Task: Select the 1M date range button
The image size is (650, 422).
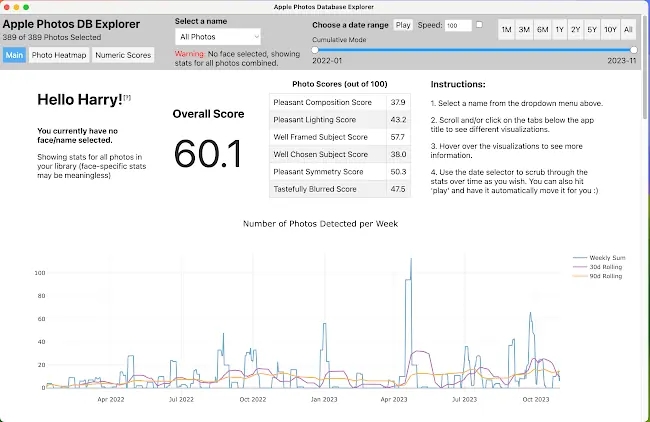Action: [x=506, y=30]
